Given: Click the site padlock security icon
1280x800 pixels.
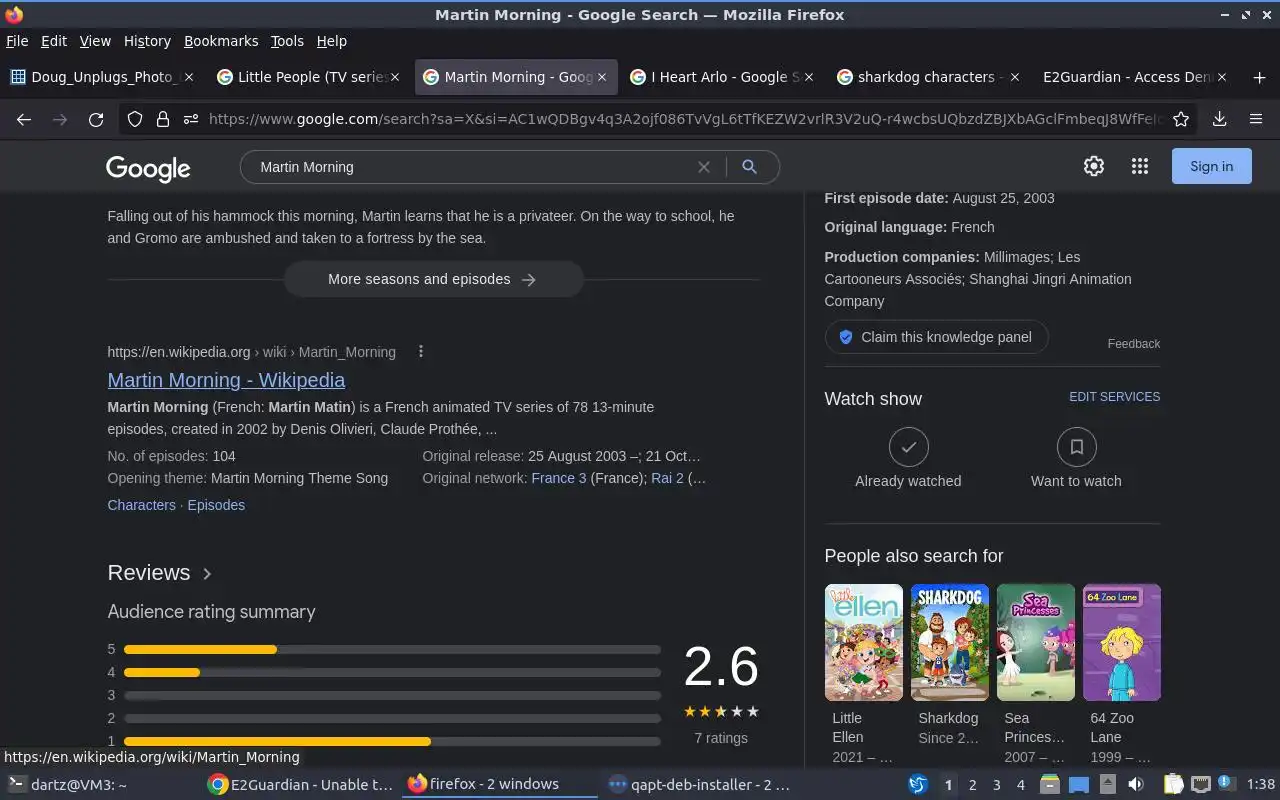Looking at the screenshot, I should click(x=163, y=119).
